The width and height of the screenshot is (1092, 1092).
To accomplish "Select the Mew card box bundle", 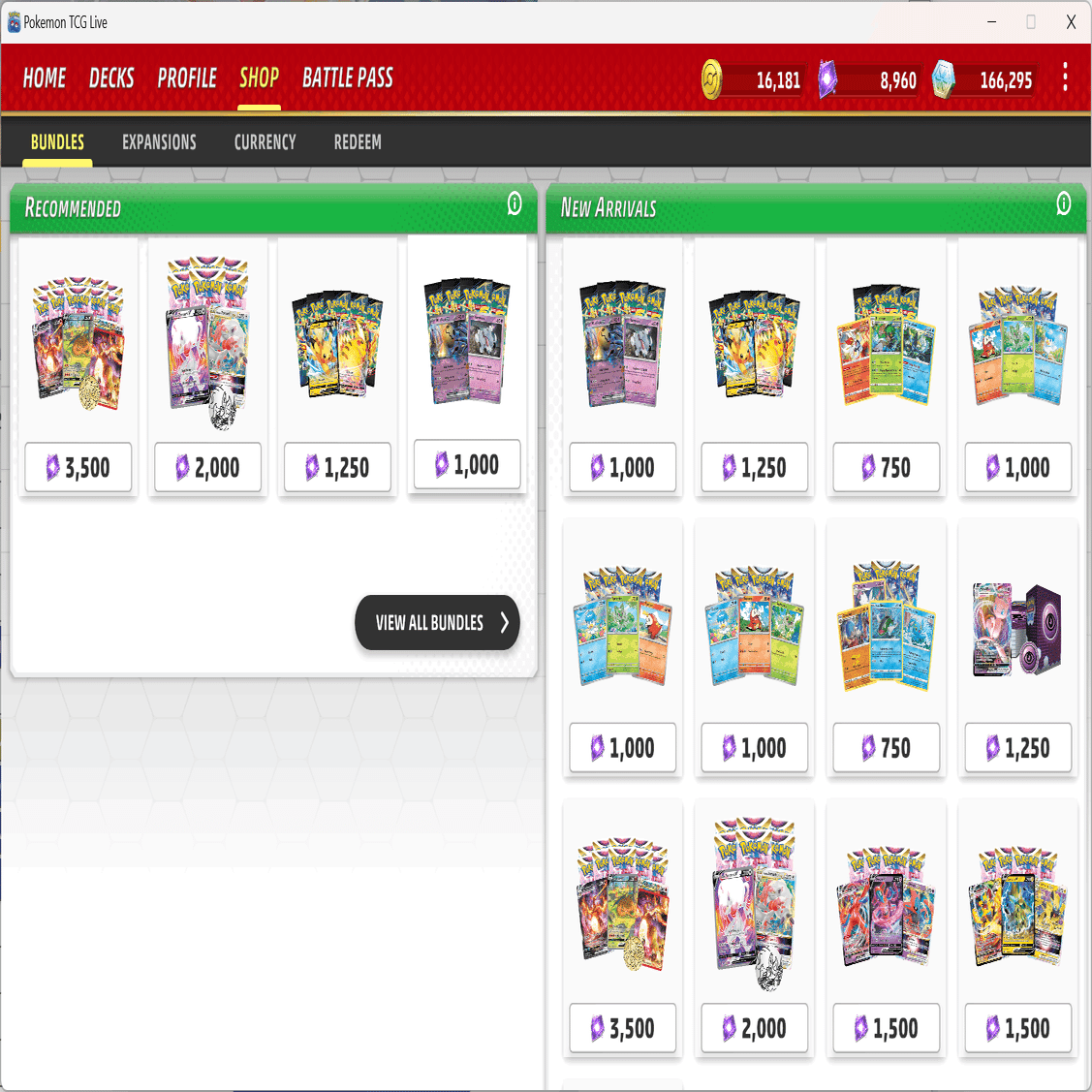I will (x=1016, y=631).
